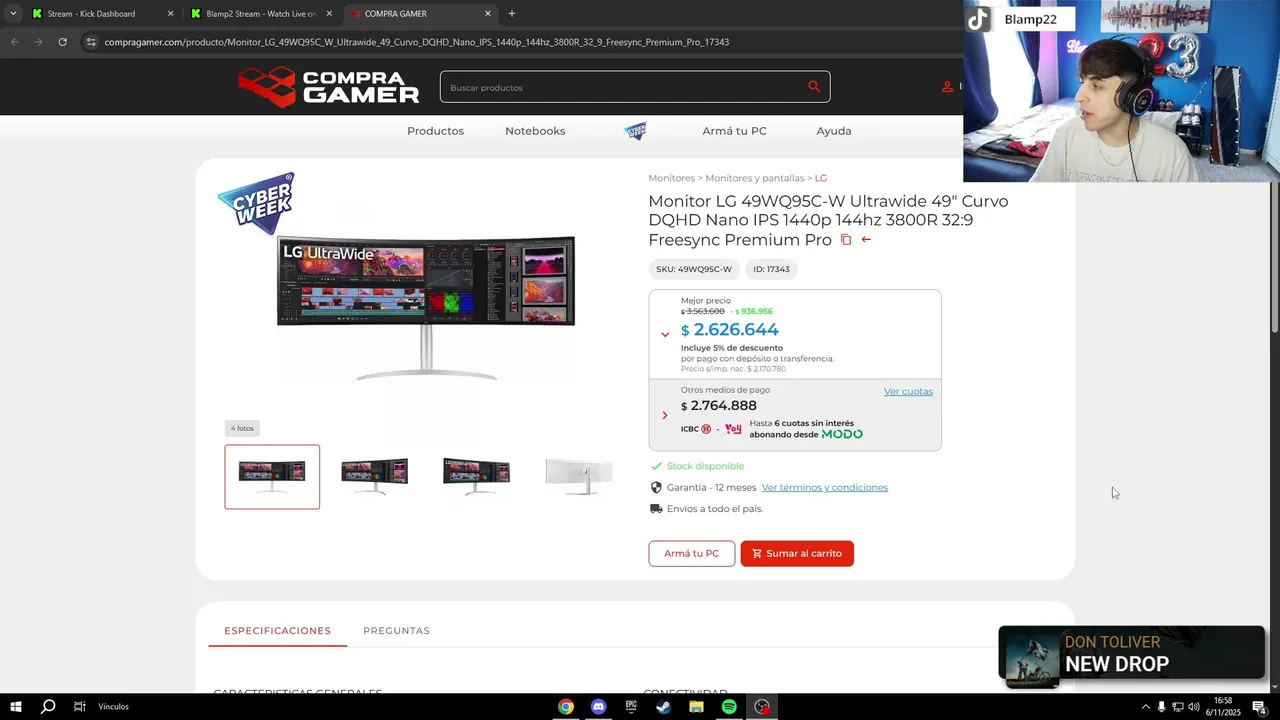Viewport: 1280px width, 720px height.
Task: Open File Explorer from the taskbar
Action: click(696, 707)
